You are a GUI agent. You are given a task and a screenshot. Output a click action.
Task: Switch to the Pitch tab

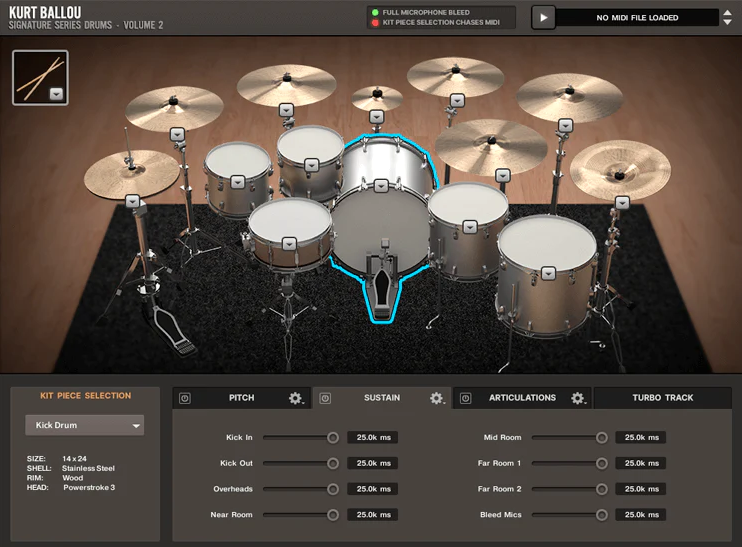coord(241,398)
